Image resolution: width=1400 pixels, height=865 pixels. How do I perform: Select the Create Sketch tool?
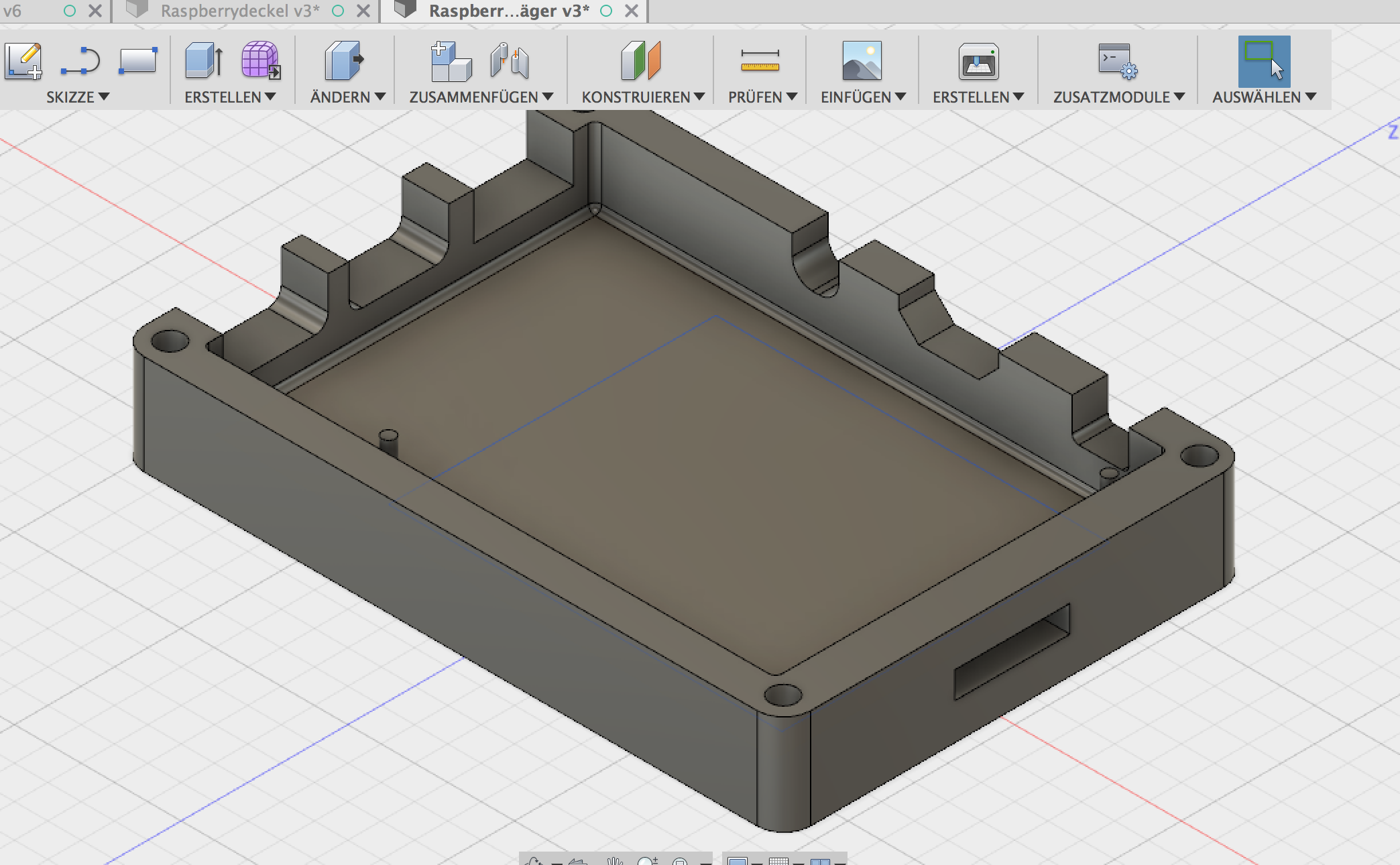[23, 61]
